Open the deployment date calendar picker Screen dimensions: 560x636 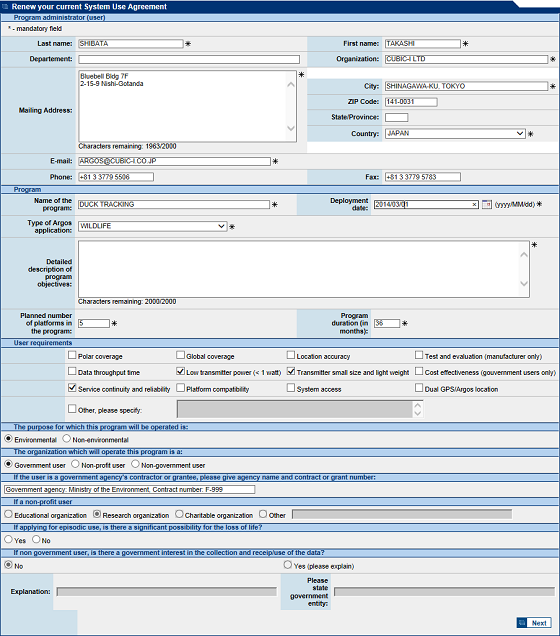[487, 204]
